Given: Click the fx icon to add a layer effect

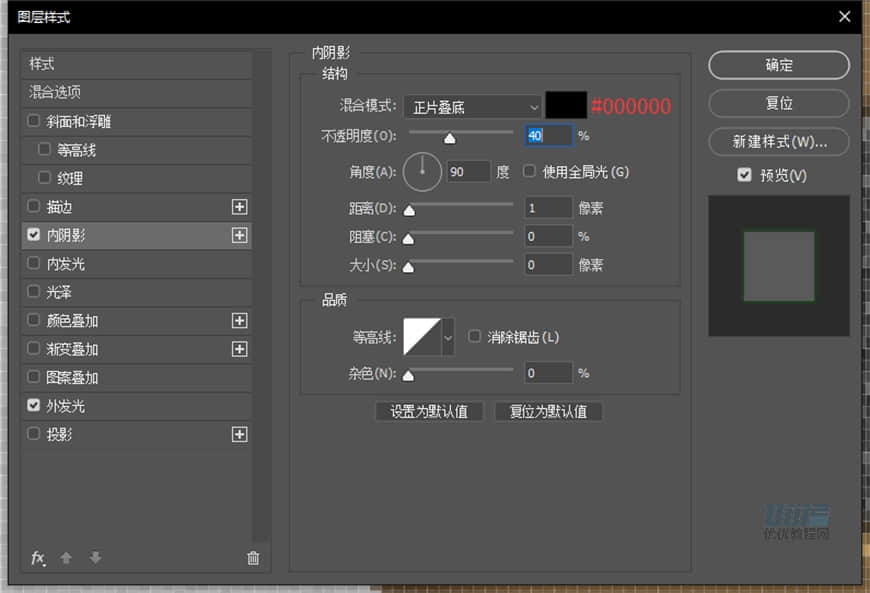Looking at the screenshot, I should click(38, 558).
